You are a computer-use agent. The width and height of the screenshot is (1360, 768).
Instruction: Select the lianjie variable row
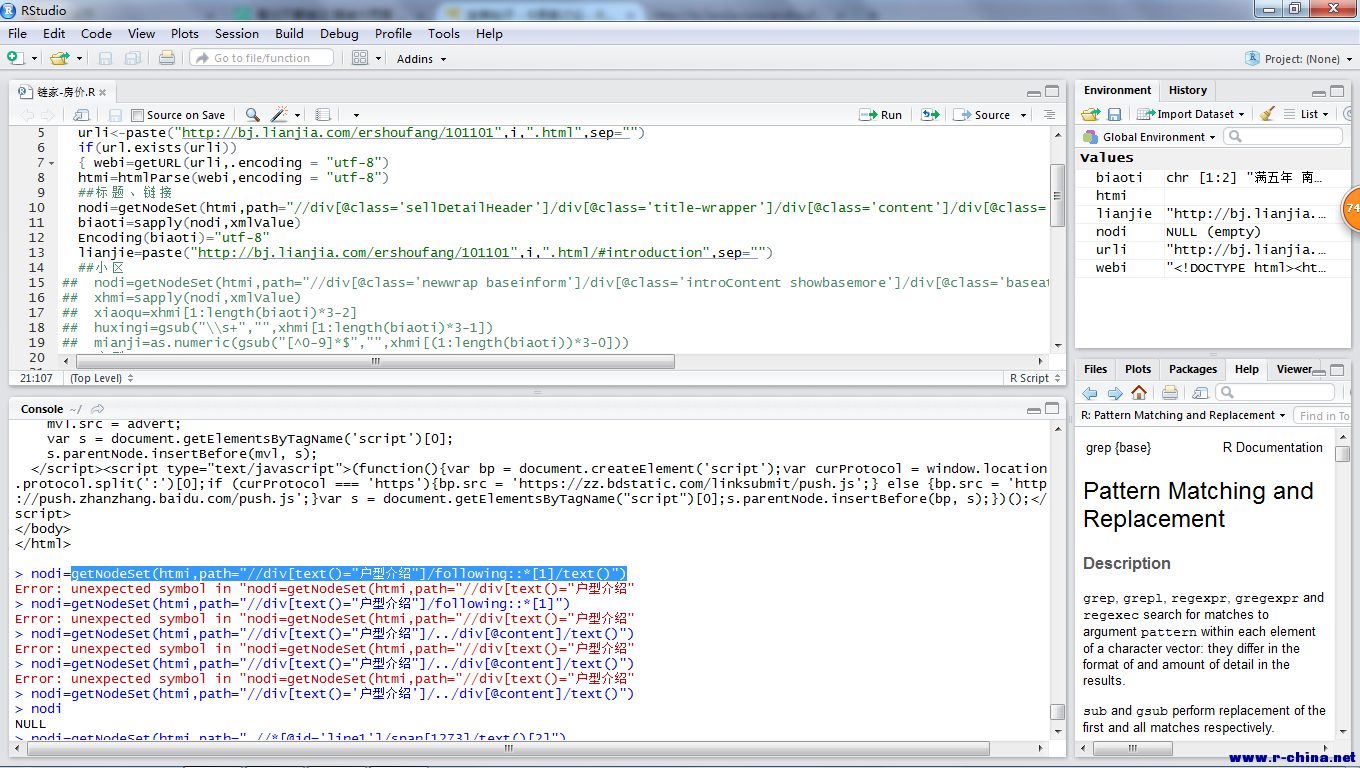tap(1212, 213)
